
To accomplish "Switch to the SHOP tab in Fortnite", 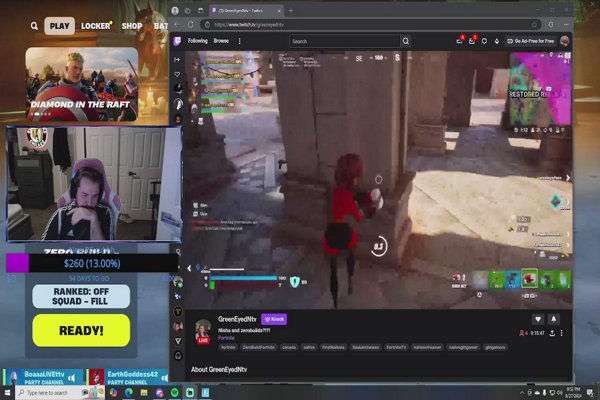I will (x=132, y=26).
